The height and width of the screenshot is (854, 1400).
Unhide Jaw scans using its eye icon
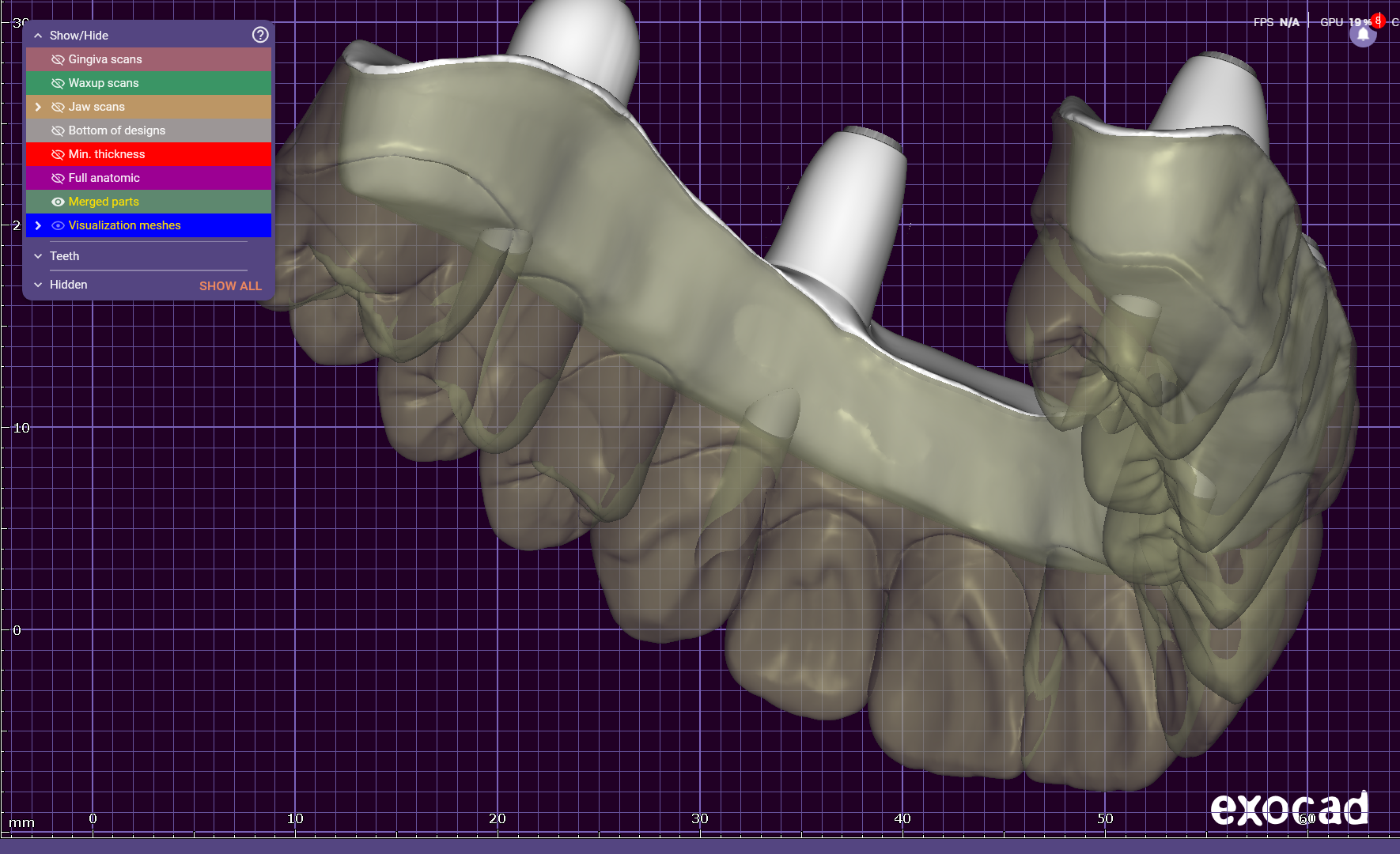[x=58, y=107]
